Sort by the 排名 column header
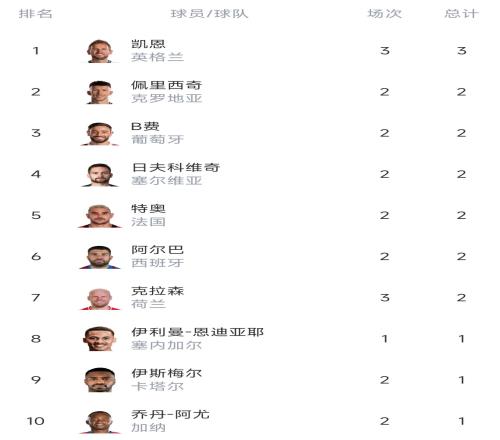The image size is (500, 440). (x=35, y=14)
